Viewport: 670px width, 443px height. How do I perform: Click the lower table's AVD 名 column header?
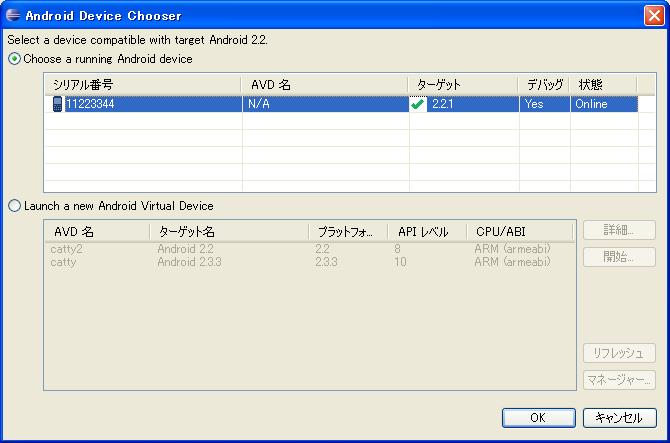97,232
